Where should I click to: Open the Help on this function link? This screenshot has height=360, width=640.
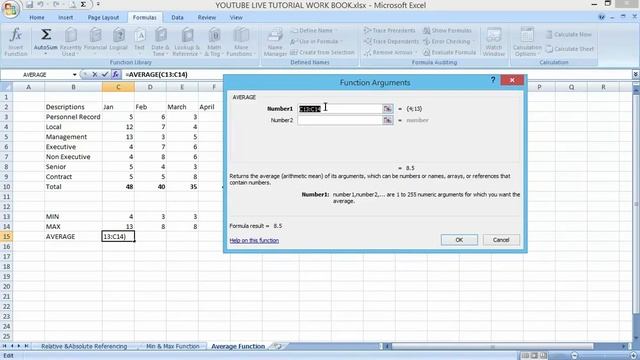254,240
